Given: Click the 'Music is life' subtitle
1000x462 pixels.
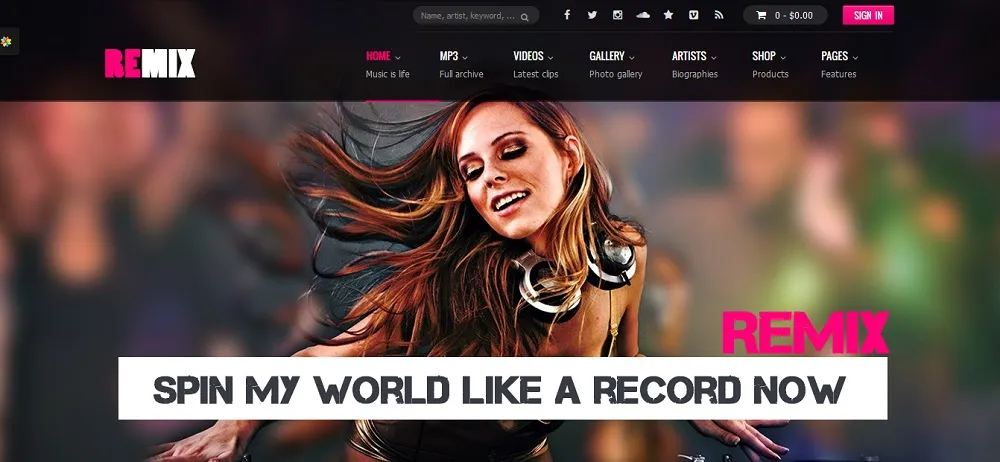Looking at the screenshot, I should (x=387, y=74).
